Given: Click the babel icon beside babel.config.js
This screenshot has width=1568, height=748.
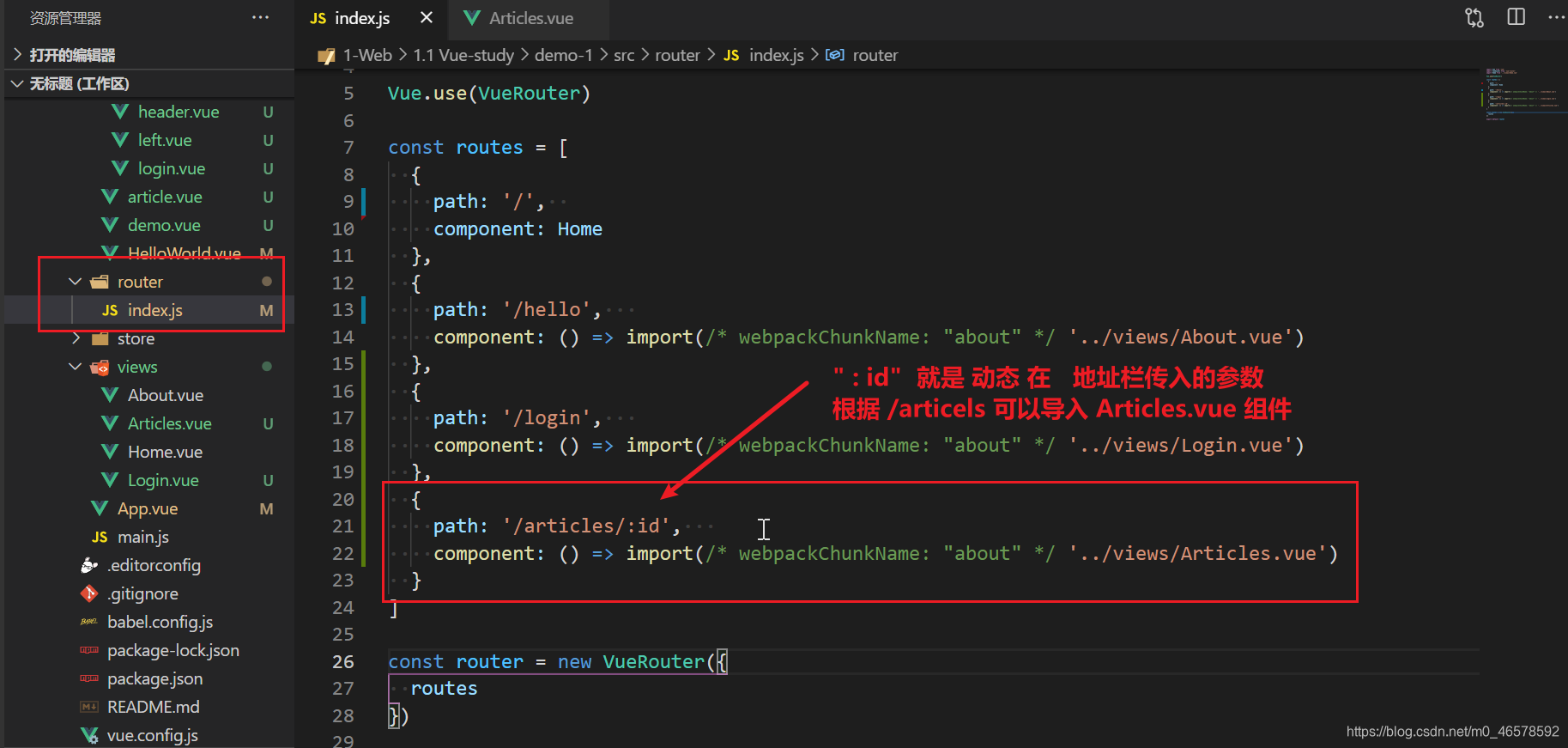Looking at the screenshot, I should 89,622.
